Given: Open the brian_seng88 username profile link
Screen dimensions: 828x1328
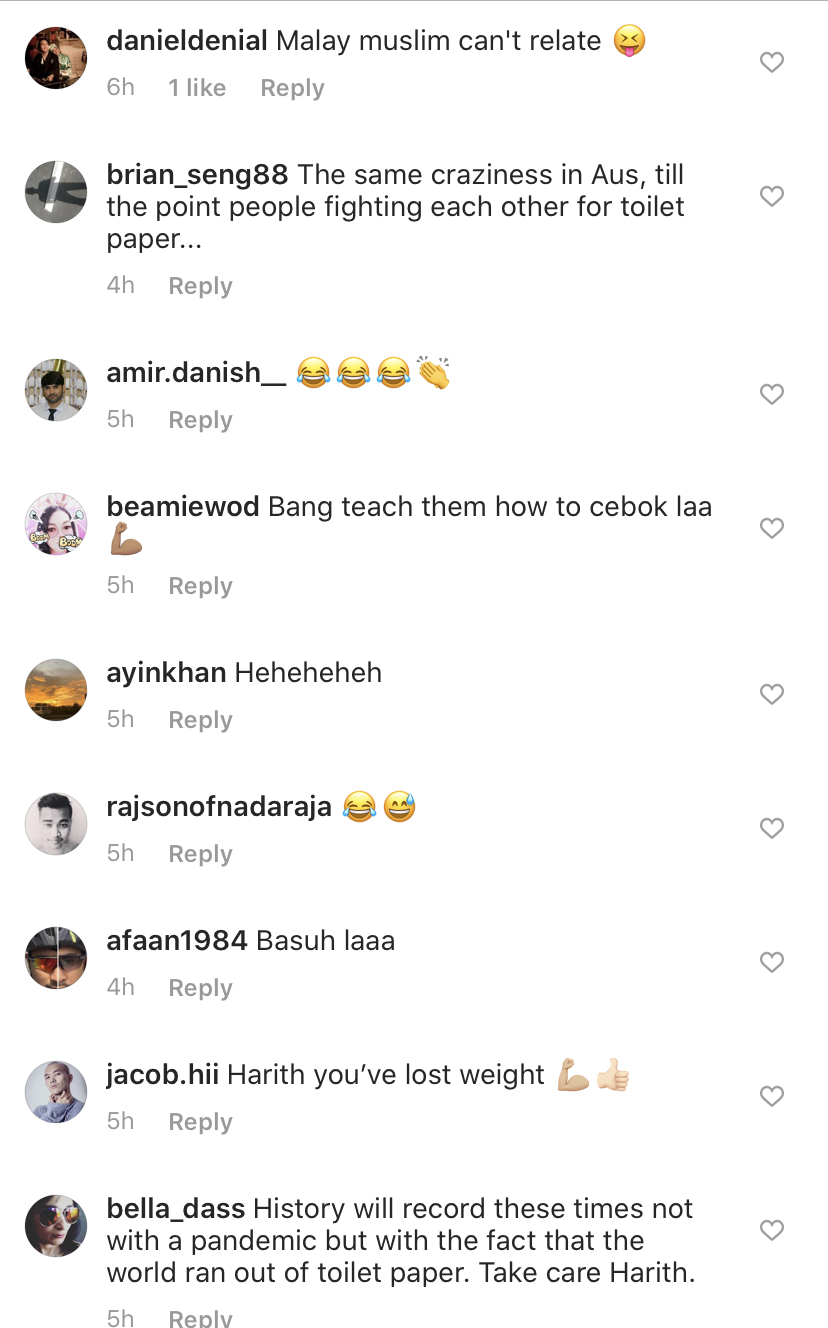Looking at the screenshot, I should (197, 175).
